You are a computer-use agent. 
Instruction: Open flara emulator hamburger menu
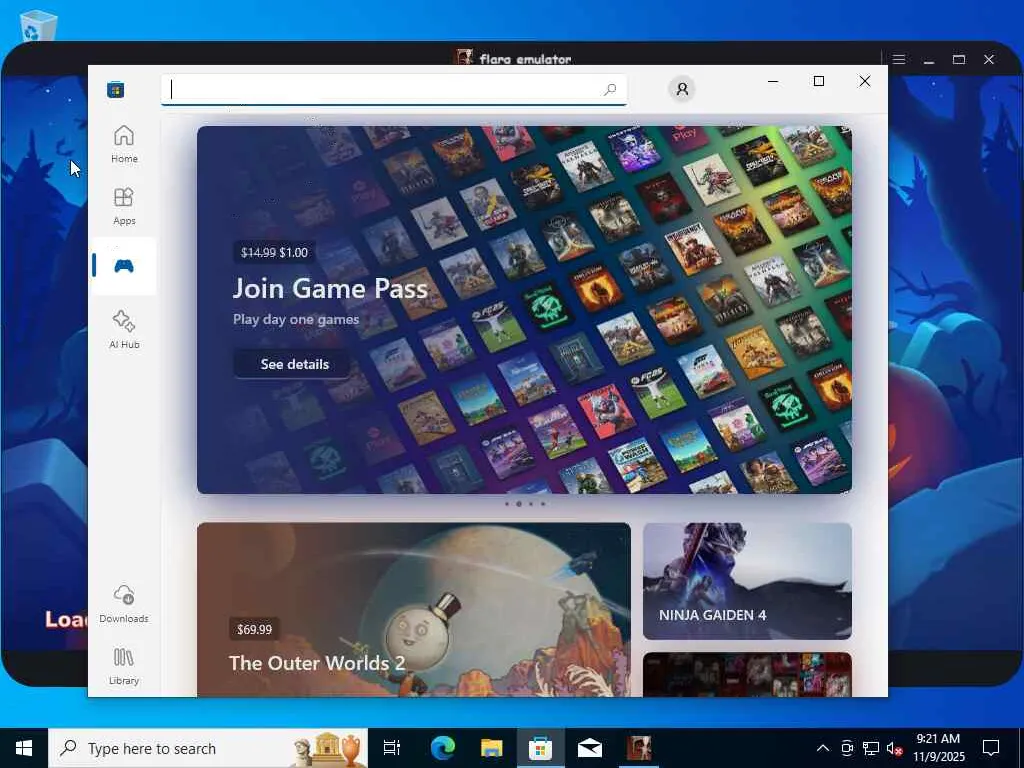(x=899, y=59)
